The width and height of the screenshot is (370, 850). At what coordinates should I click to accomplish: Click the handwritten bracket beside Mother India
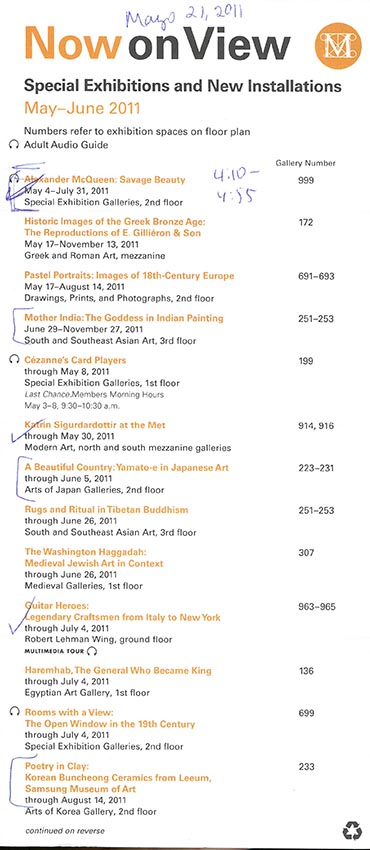click(17, 326)
